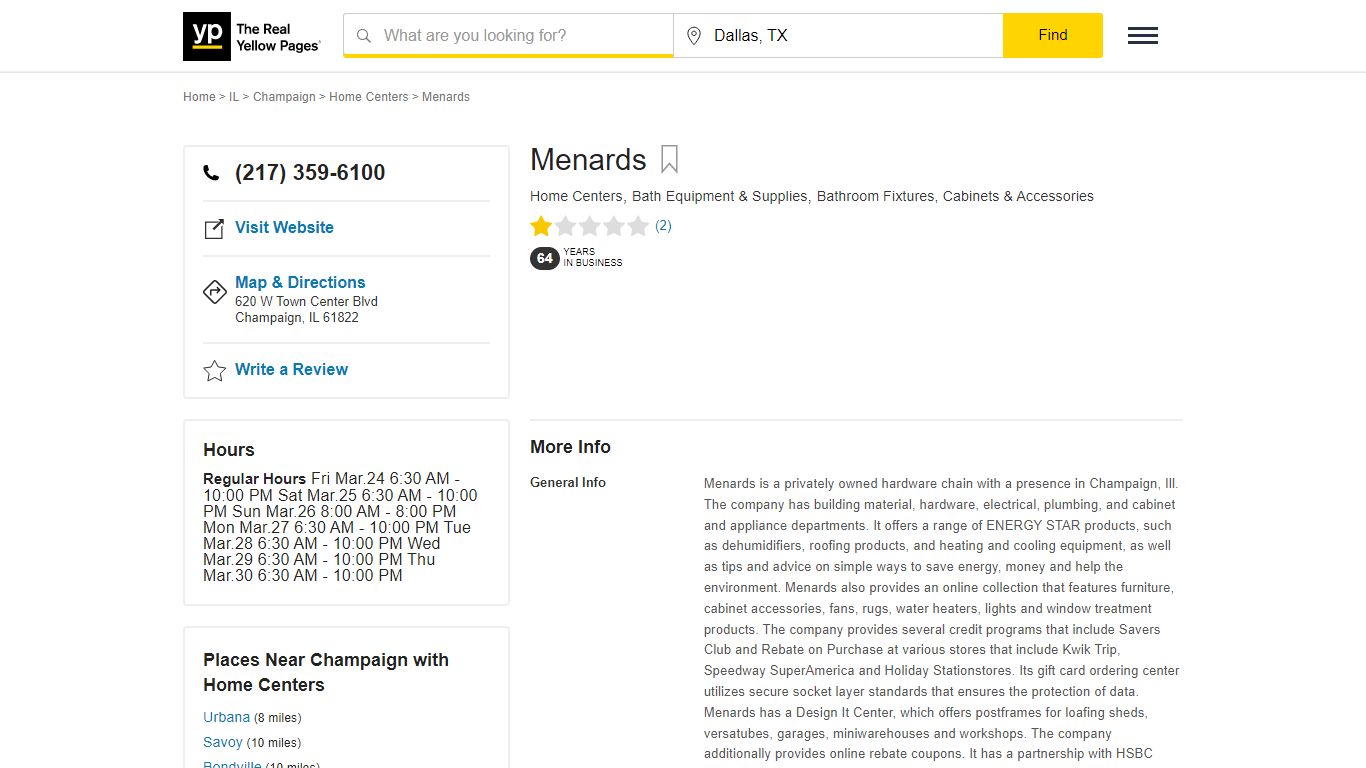Open the hamburger menu
The height and width of the screenshot is (768, 1366).
click(1143, 36)
